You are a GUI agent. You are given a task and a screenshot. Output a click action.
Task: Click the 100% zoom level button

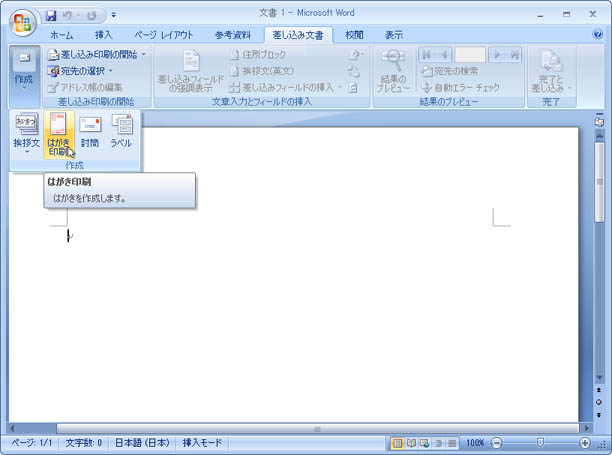(475, 442)
